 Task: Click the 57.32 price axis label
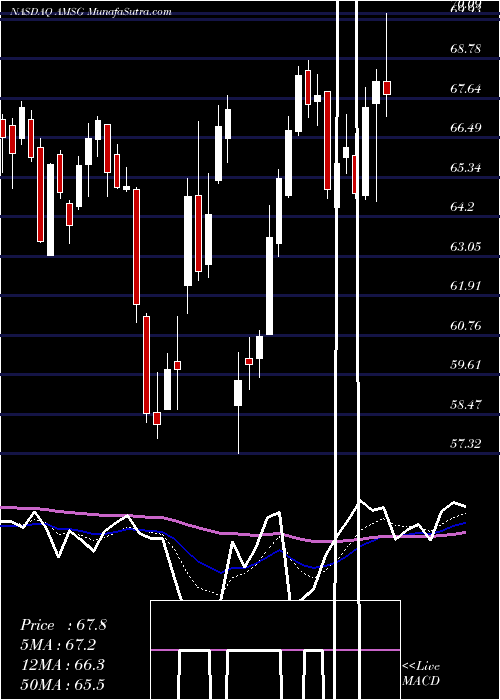466,444
